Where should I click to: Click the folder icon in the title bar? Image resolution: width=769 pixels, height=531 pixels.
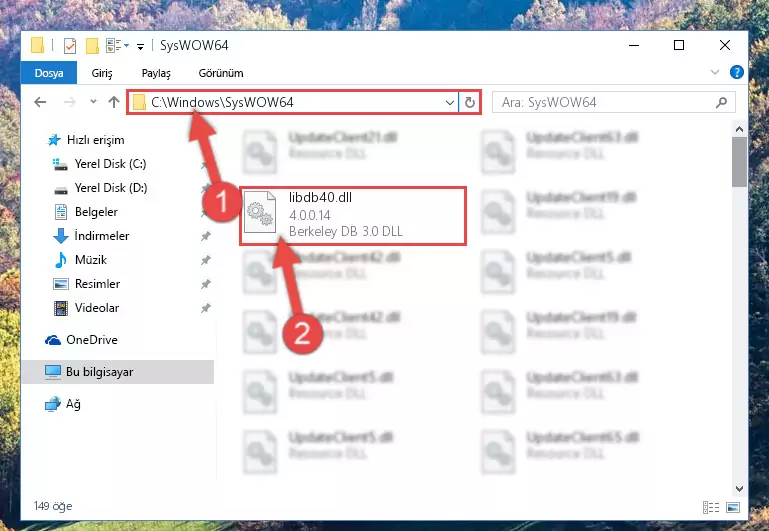pos(37,45)
